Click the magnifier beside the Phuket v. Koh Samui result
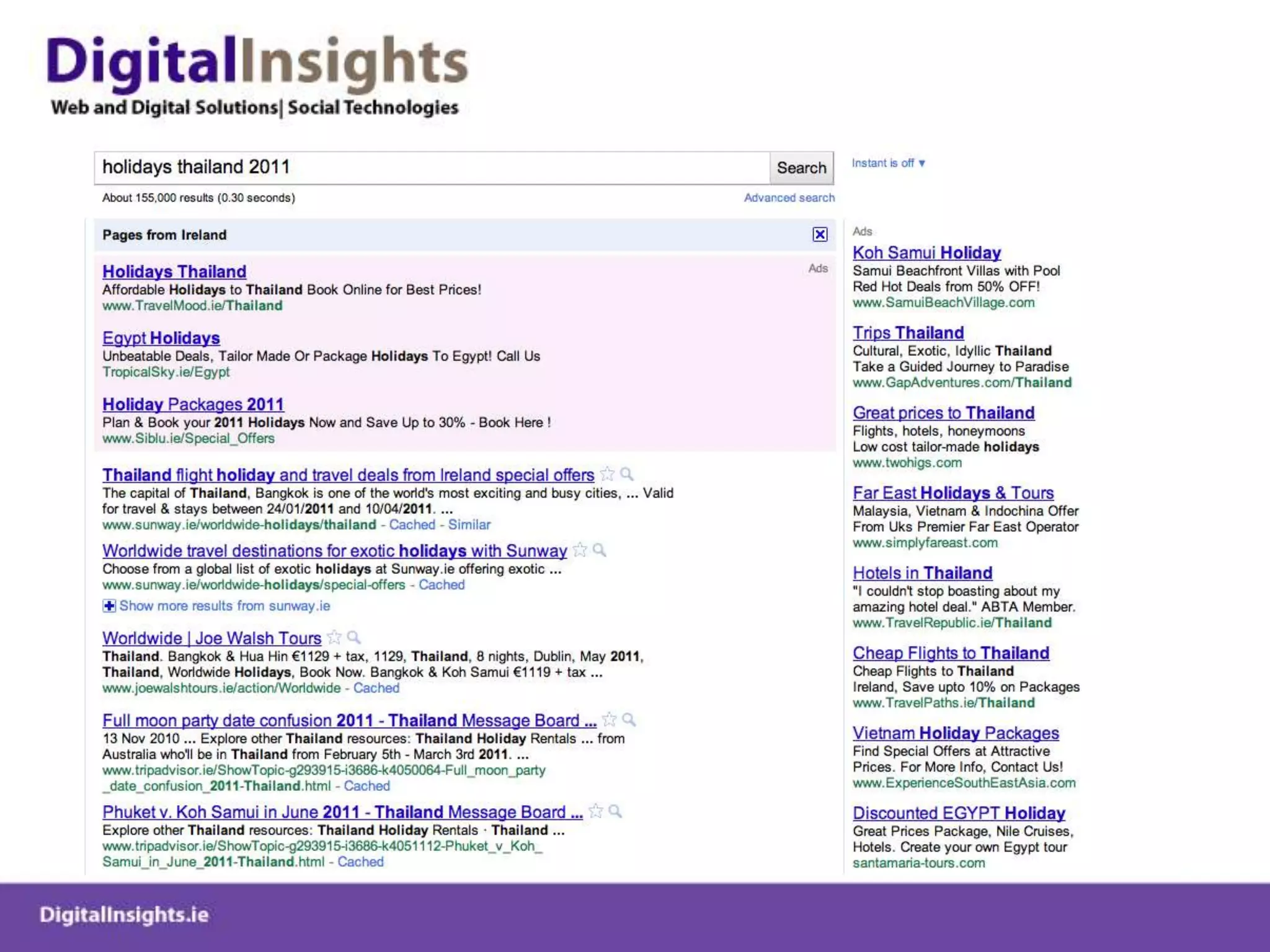This screenshot has width=1270, height=952. coord(615,811)
